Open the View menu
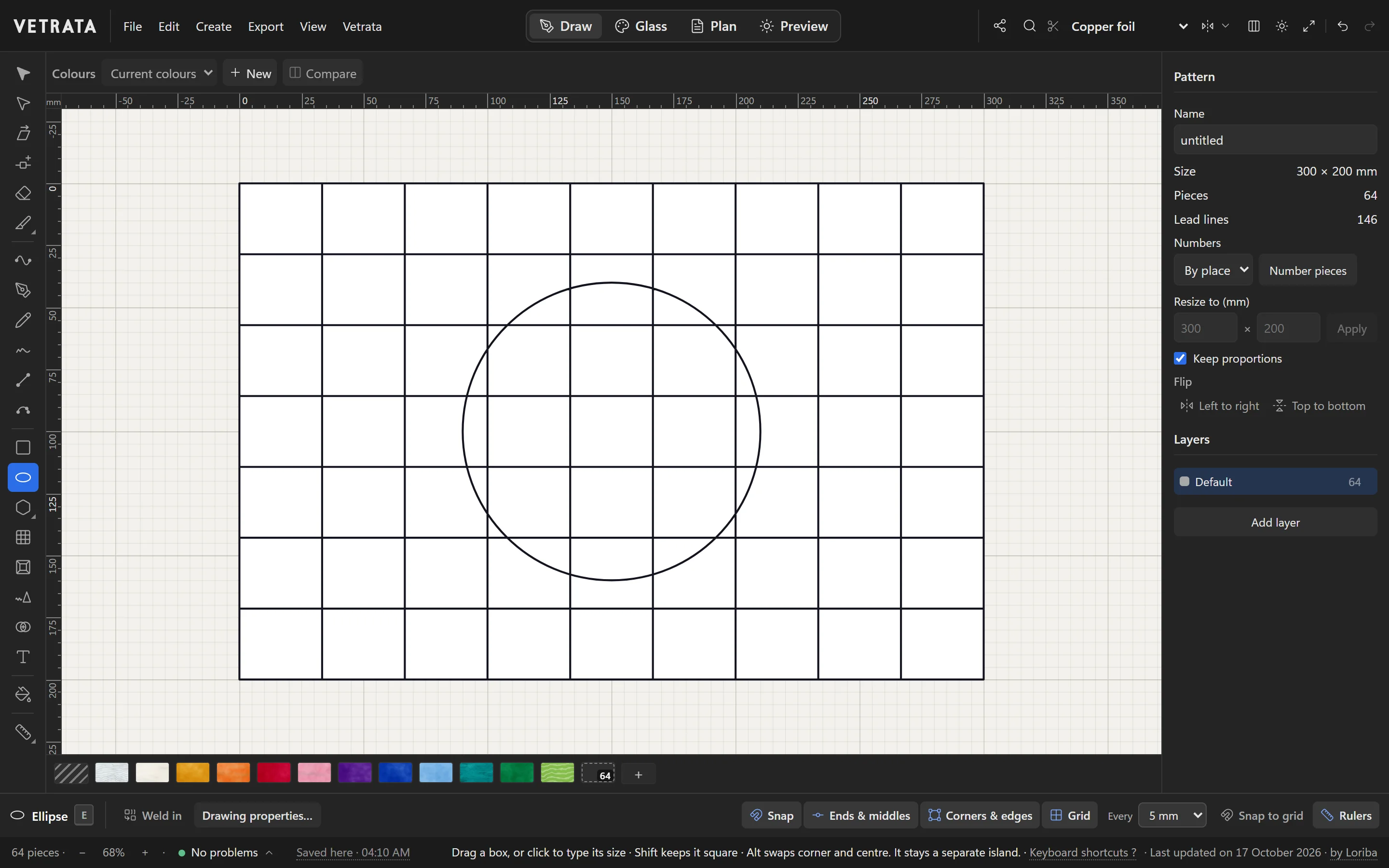 click(x=313, y=26)
